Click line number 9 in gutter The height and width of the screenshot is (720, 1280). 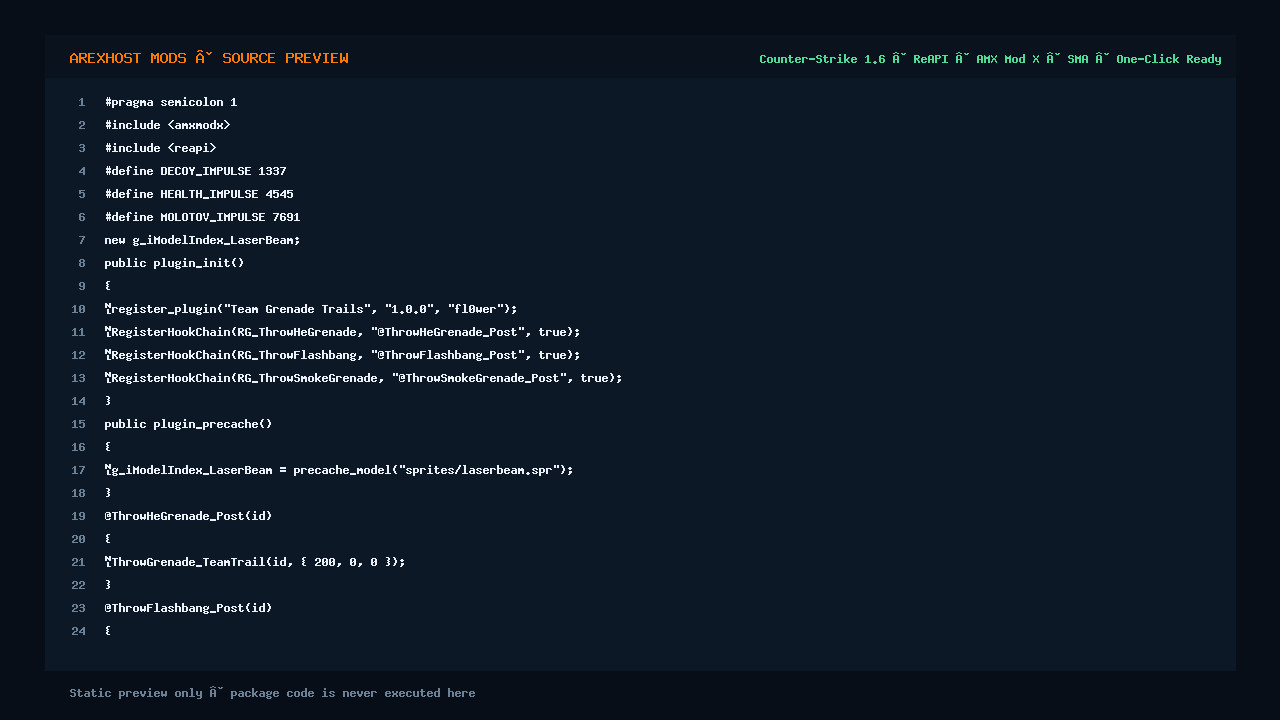coord(82,286)
